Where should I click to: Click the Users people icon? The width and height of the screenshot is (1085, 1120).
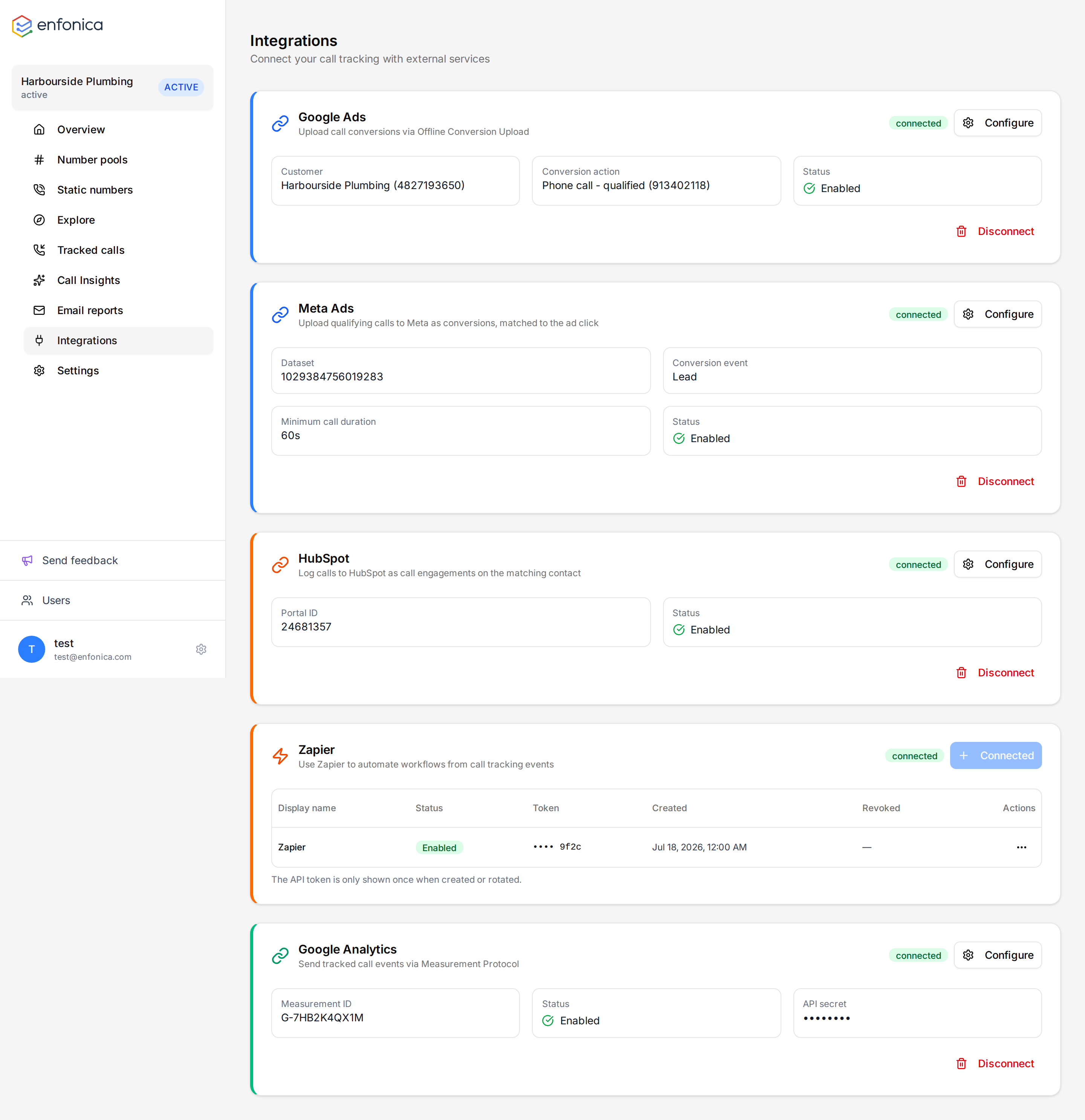click(x=27, y=601)
